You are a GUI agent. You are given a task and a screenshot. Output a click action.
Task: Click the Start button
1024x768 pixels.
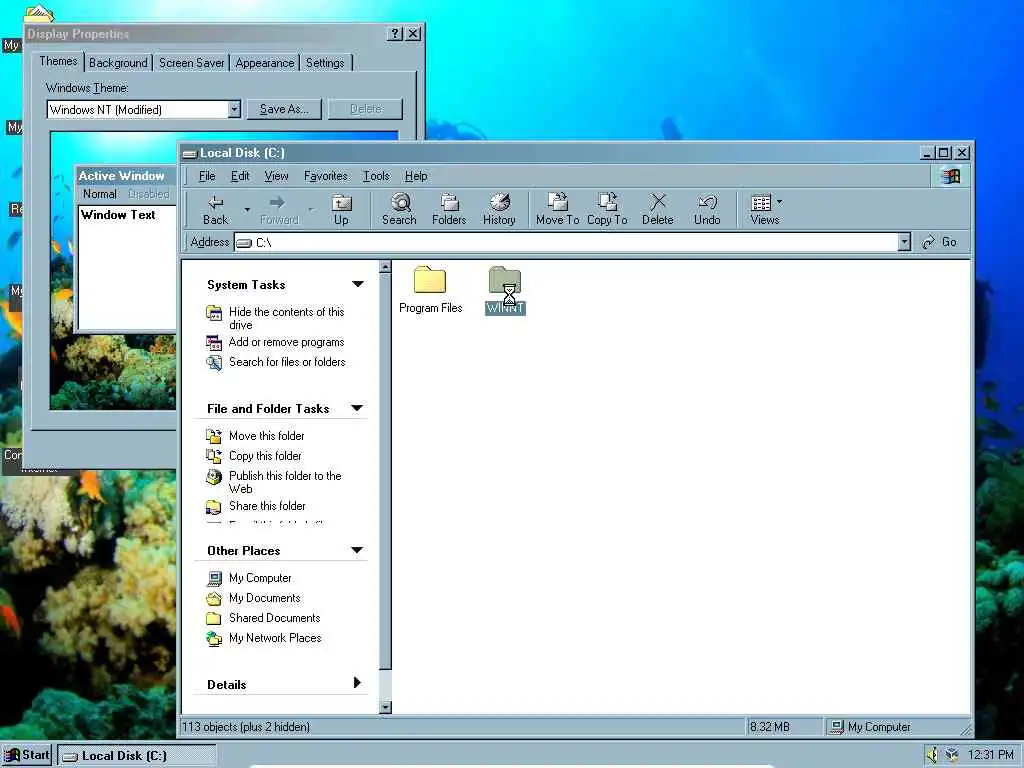point(27,756)
